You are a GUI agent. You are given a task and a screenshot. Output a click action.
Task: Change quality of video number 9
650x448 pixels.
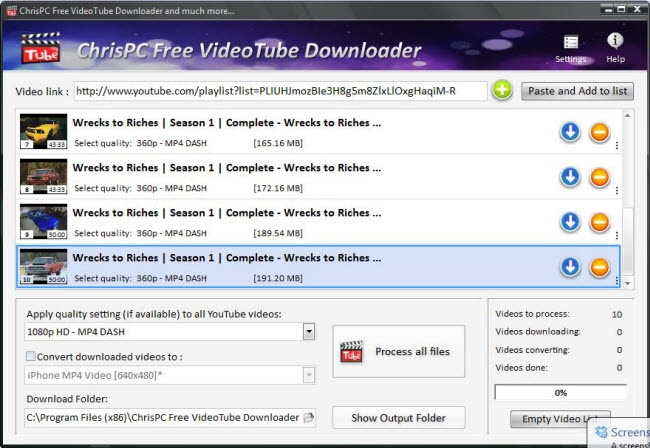click(x=172, y=233)
